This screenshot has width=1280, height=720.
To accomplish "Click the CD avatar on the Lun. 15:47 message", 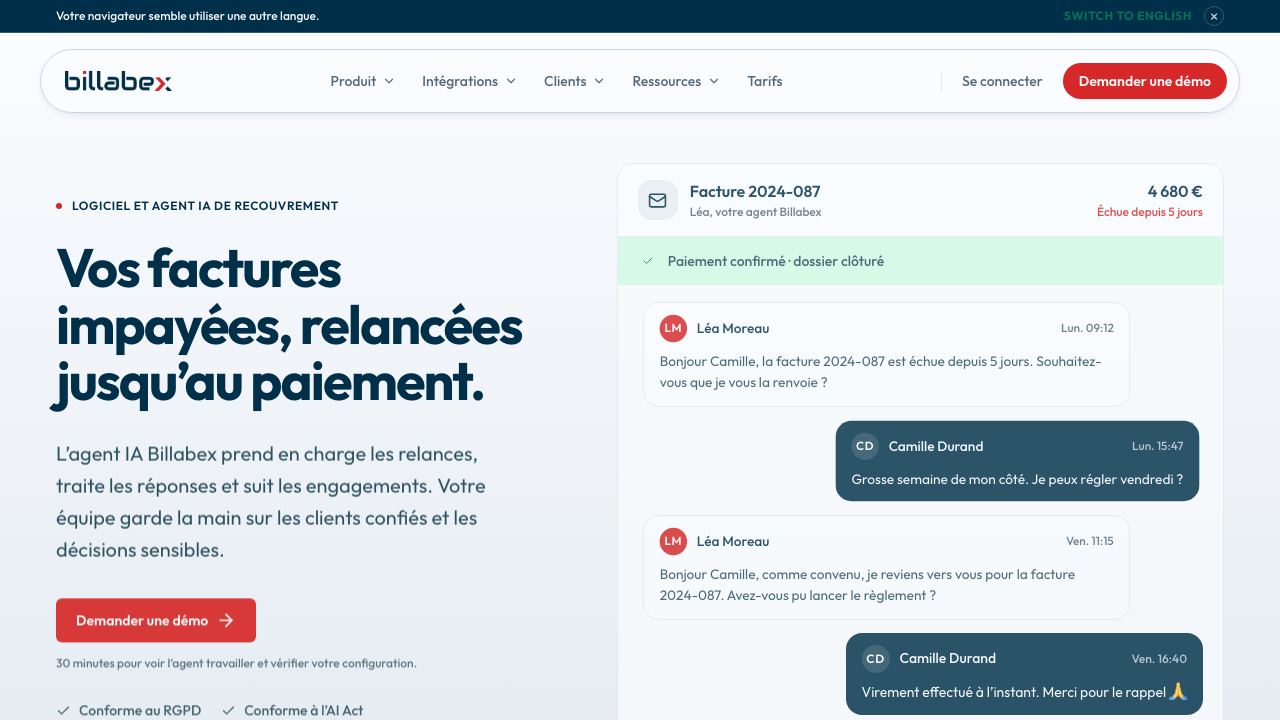I will click(x=865, y=446).
